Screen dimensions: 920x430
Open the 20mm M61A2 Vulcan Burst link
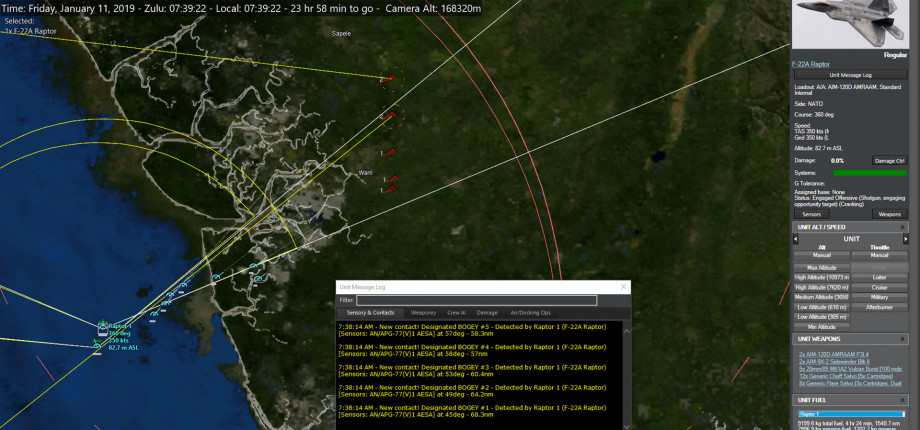(849, 368)
